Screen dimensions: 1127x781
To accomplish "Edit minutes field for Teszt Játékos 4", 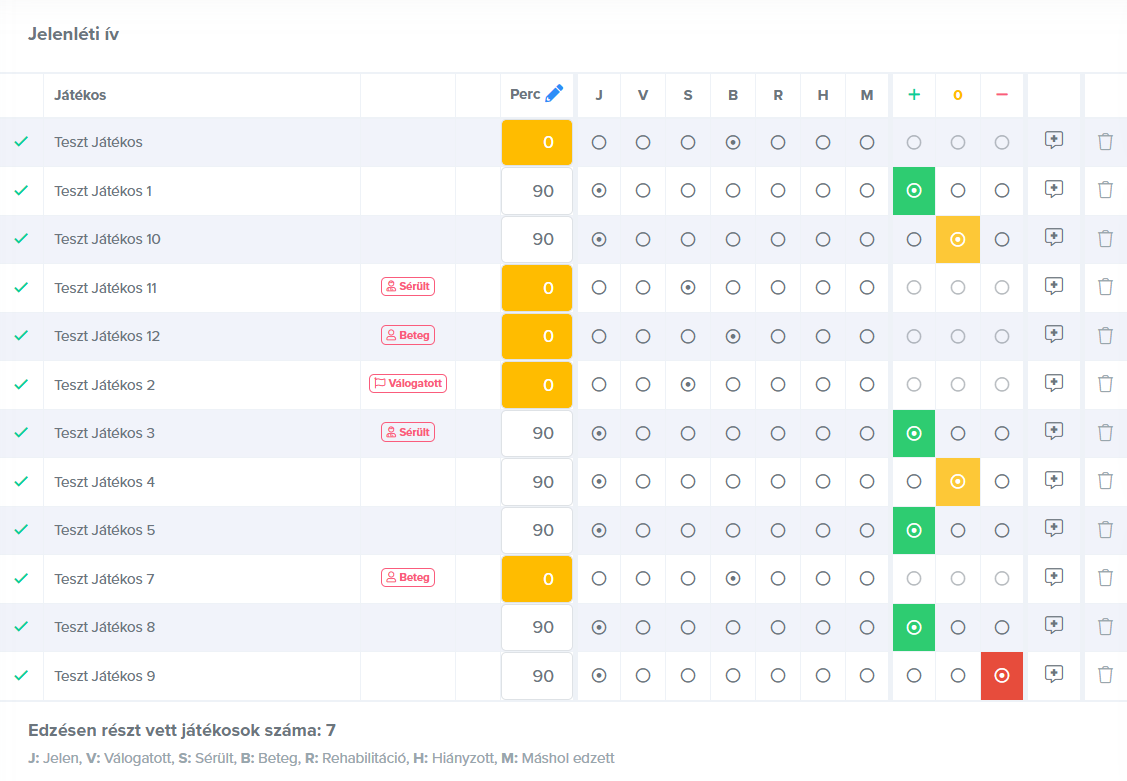I will 537,482.
